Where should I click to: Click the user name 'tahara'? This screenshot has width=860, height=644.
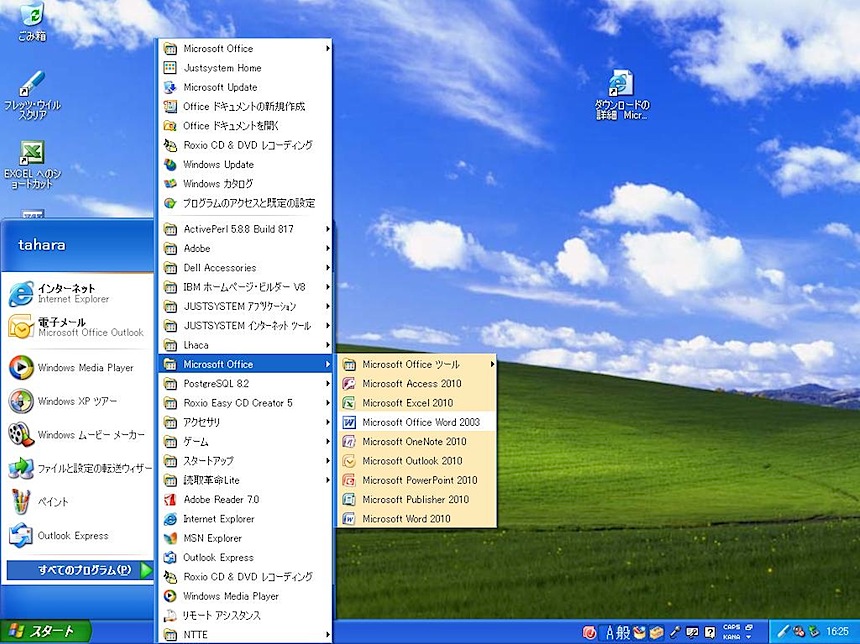42,245
